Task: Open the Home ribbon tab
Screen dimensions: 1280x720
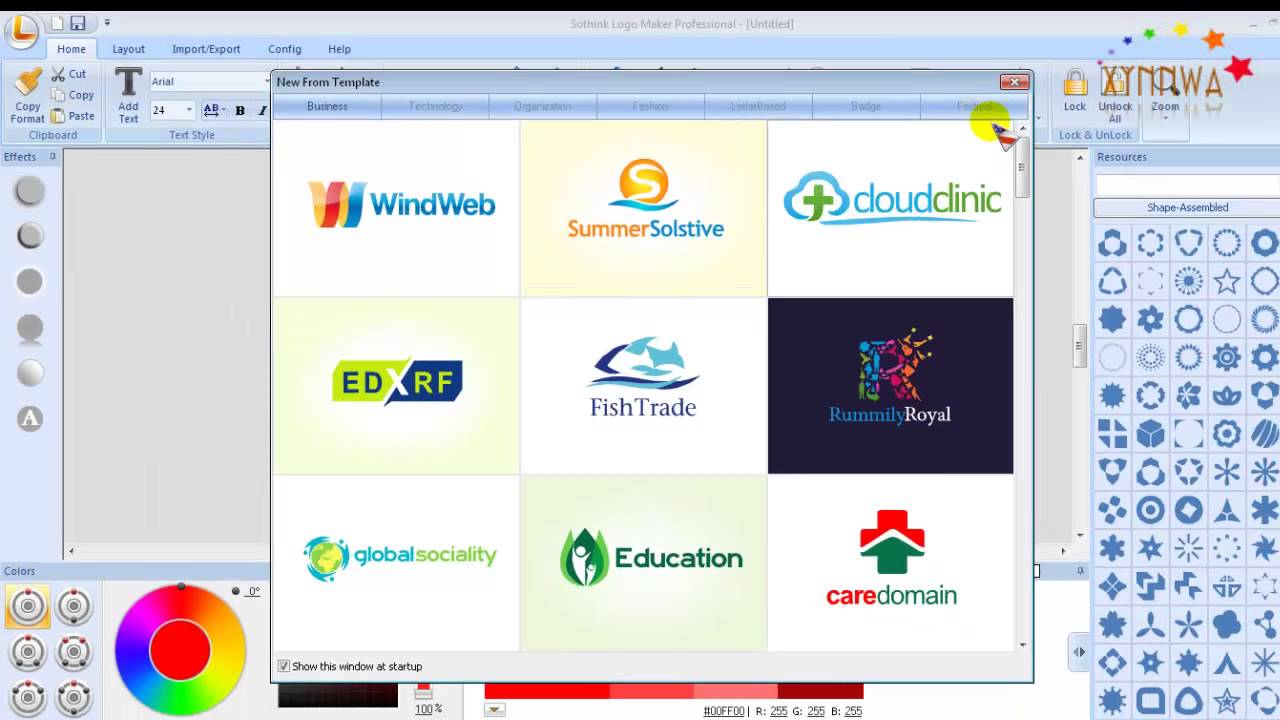Action: click(71, 49)
